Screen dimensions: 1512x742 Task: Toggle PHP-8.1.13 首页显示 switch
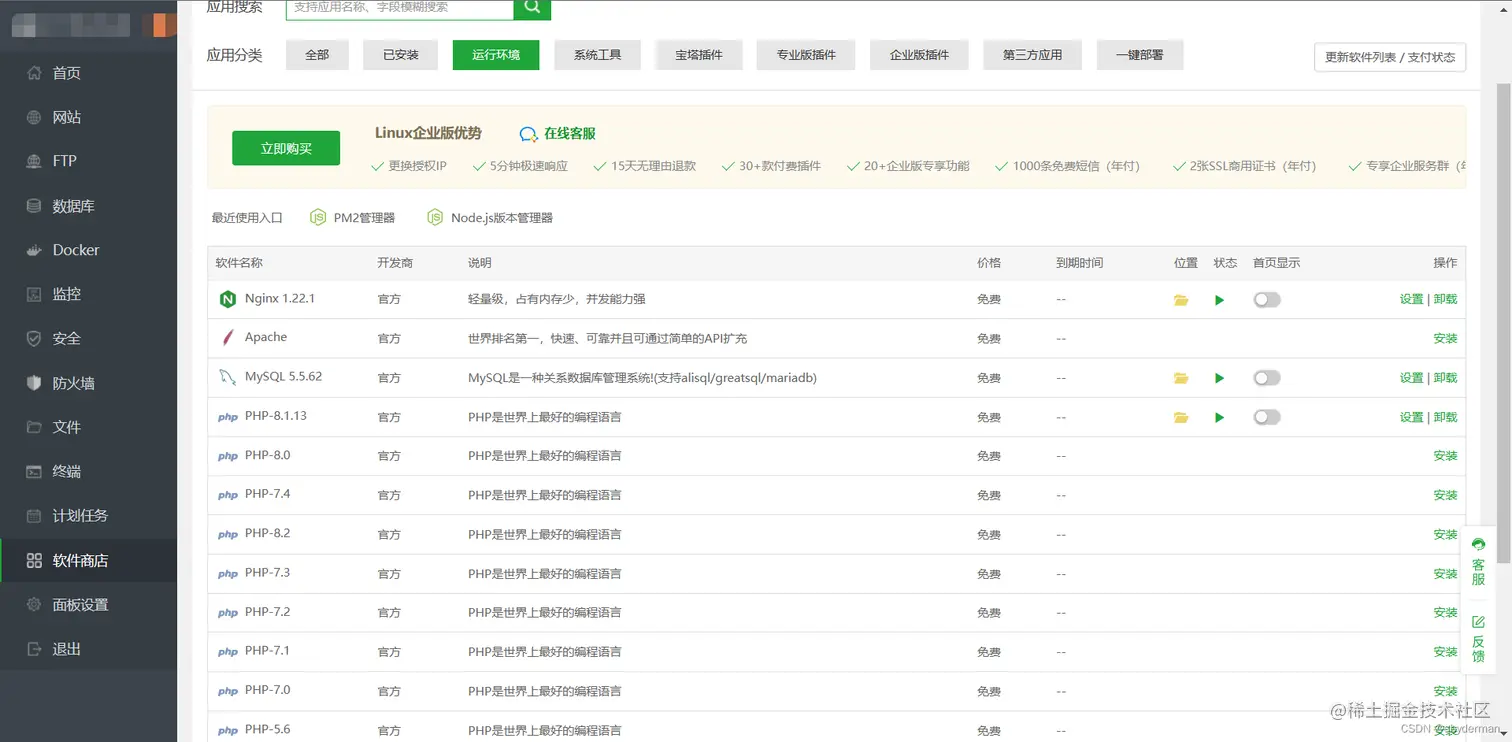coord(1267,417)
